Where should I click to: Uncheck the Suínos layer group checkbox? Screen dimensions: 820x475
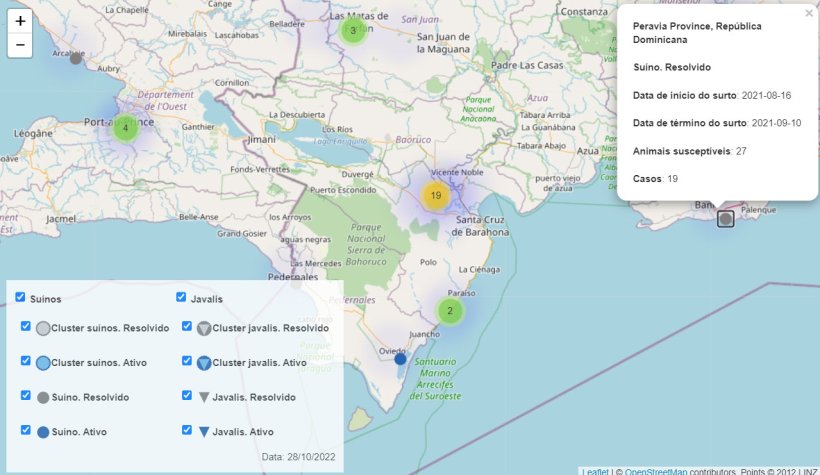pos(21,298)
